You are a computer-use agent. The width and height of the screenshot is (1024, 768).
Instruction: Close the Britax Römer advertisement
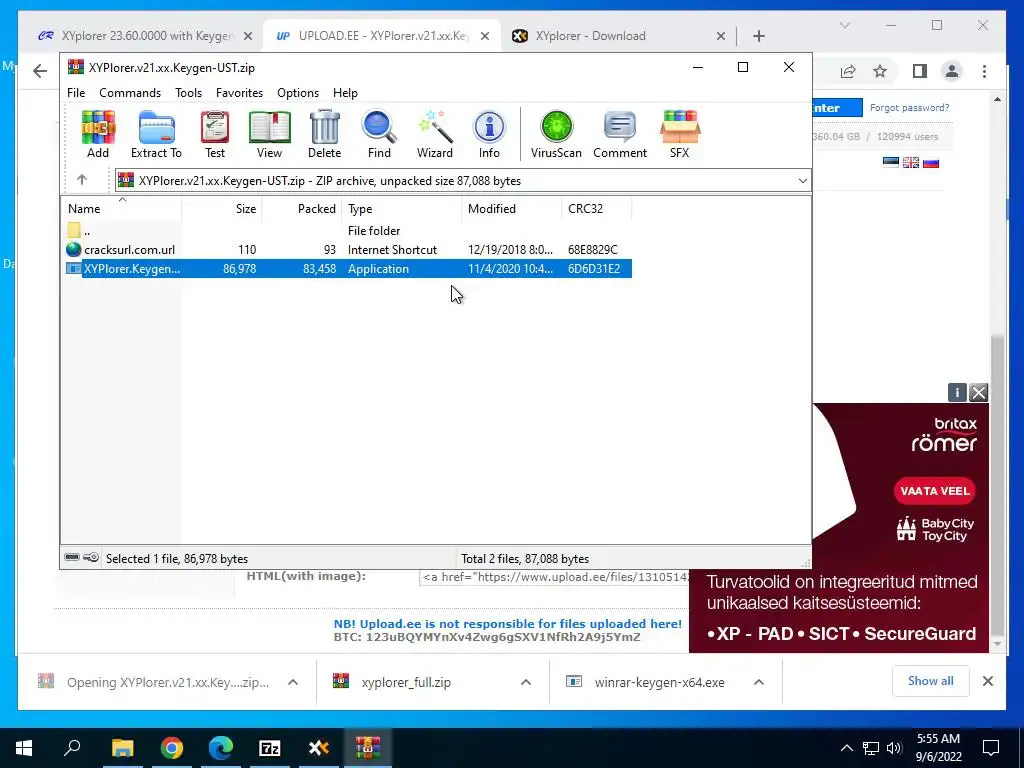click(x=978, y=392)
